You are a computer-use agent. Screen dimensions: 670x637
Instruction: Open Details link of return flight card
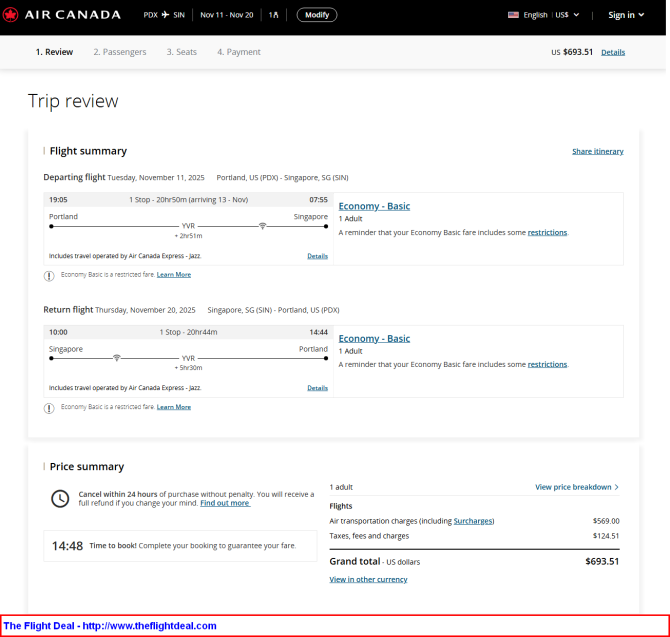click(x=317, y=388)
